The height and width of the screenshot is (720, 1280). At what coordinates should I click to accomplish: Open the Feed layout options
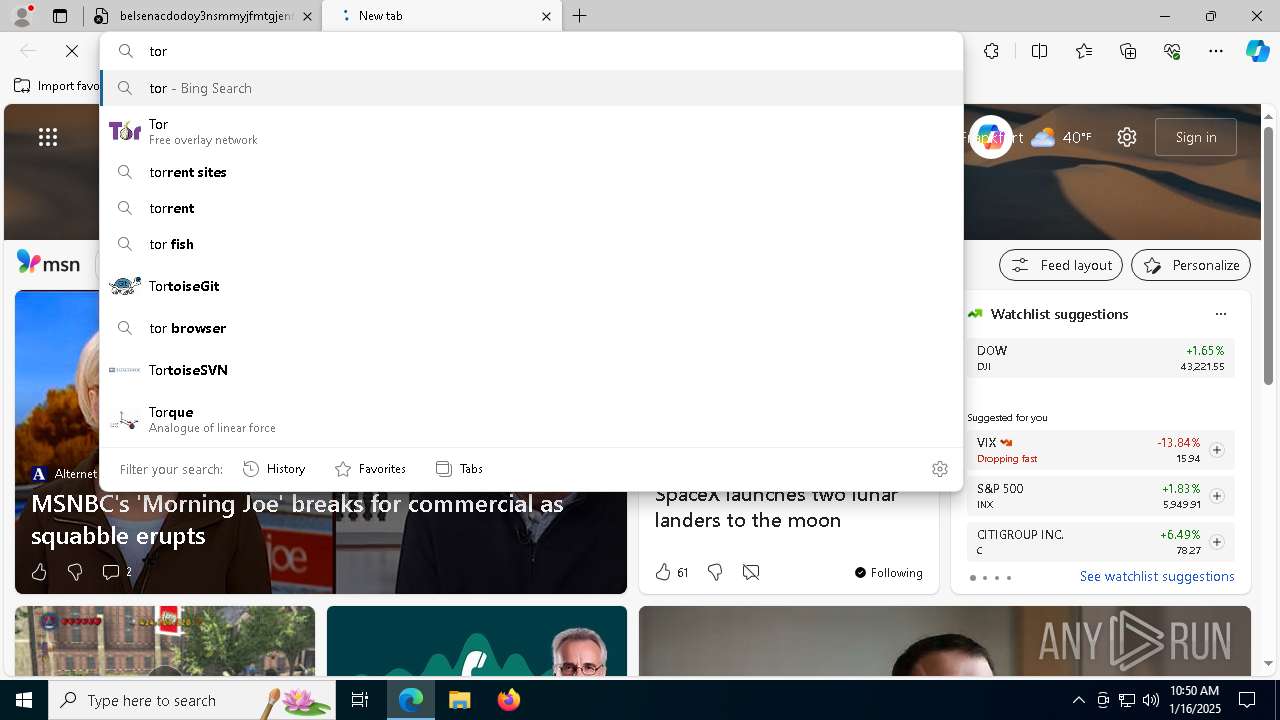point(1061,265)
